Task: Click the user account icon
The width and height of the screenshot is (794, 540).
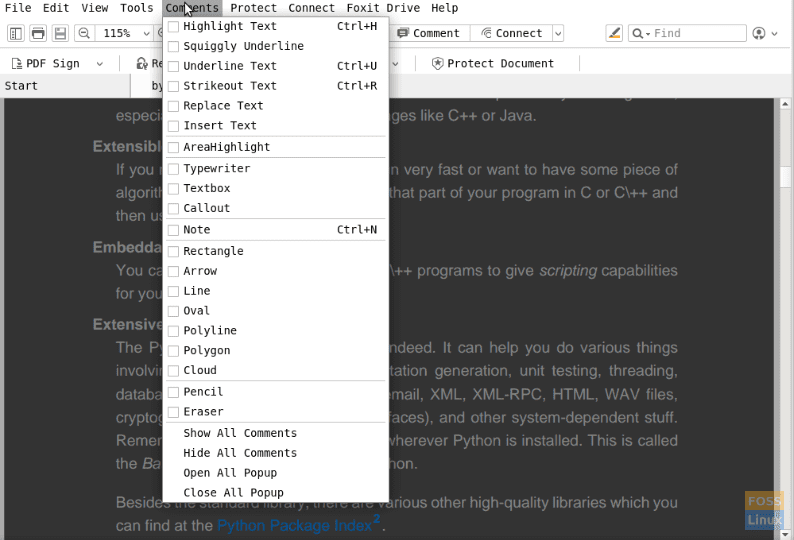Action: (759, 33)
